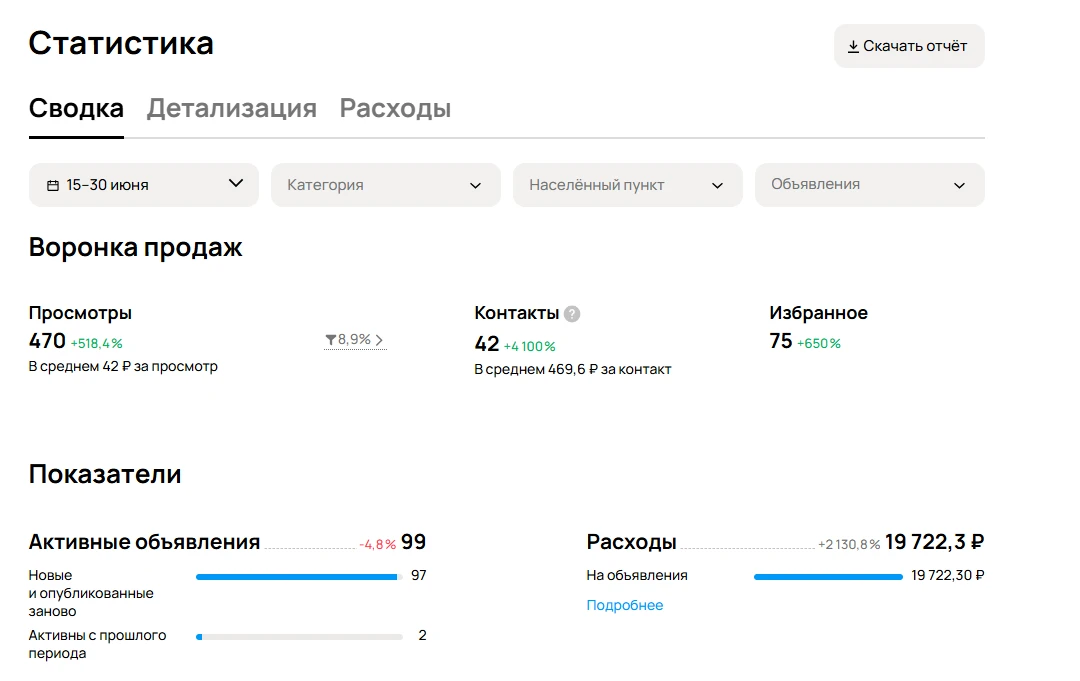Click the question mark icon beside Контакты
The height and width of the screenshot is (681, 1080).
pyautogui.click(x=572, y=314)
